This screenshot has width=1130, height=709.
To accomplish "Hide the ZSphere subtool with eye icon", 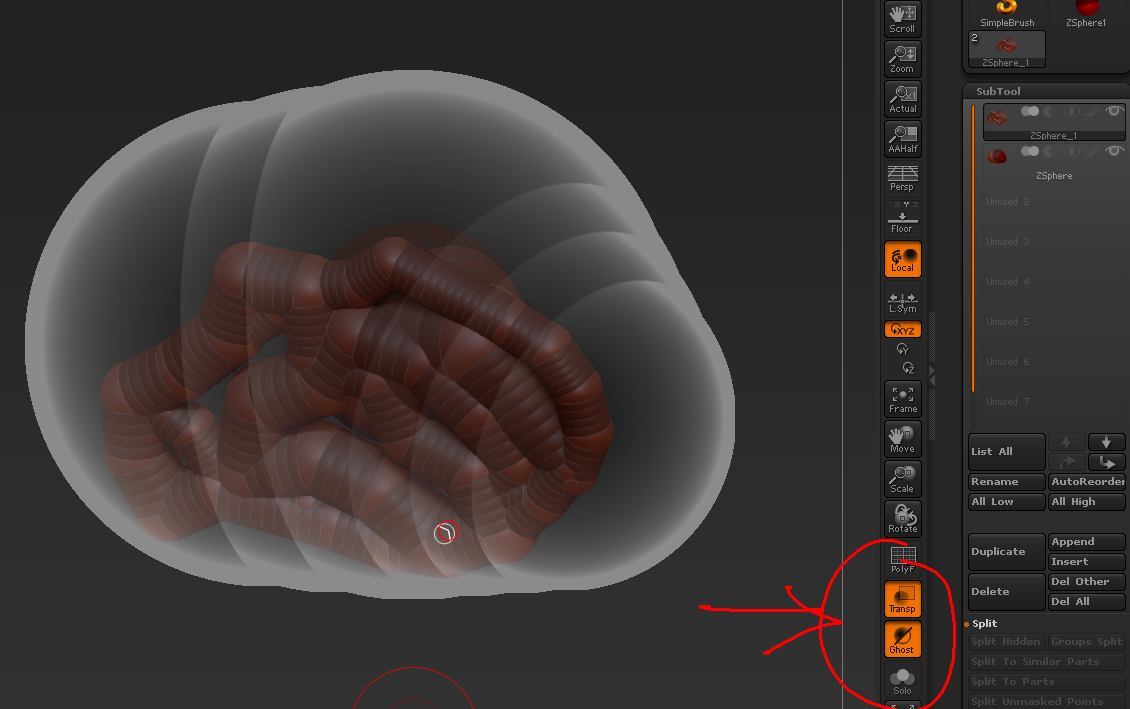I will [1113, 151].
